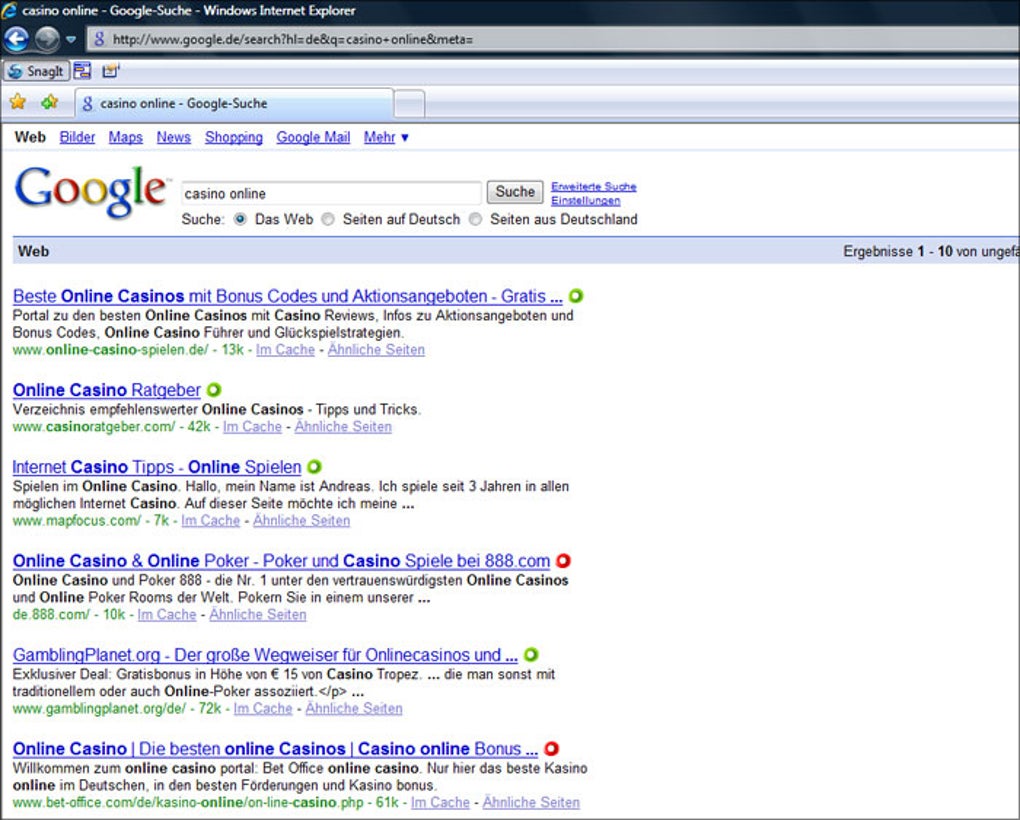Click the www.casinoratgeber.com green URL text
1020x820 pixels.
[94, 427]
